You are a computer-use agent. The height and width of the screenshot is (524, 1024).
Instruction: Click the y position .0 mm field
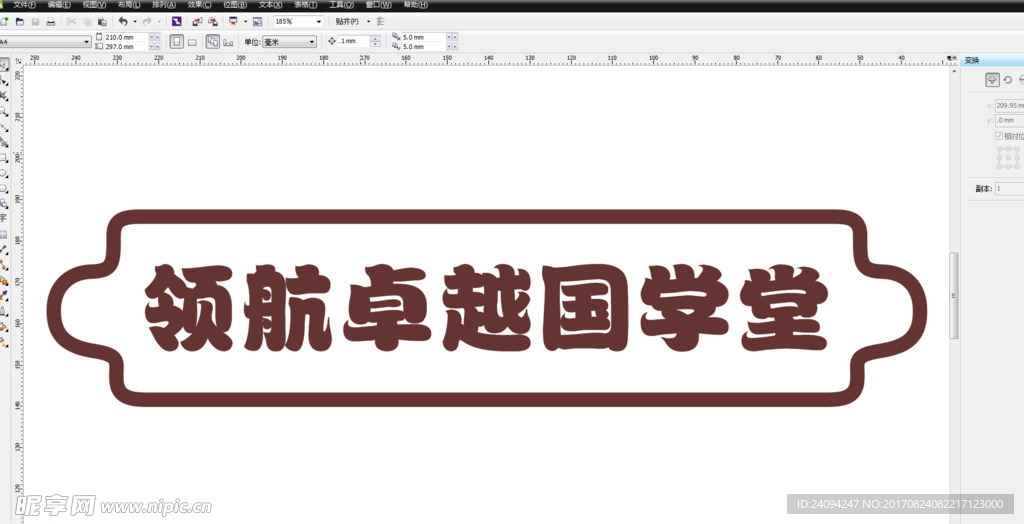point(1009,120)
